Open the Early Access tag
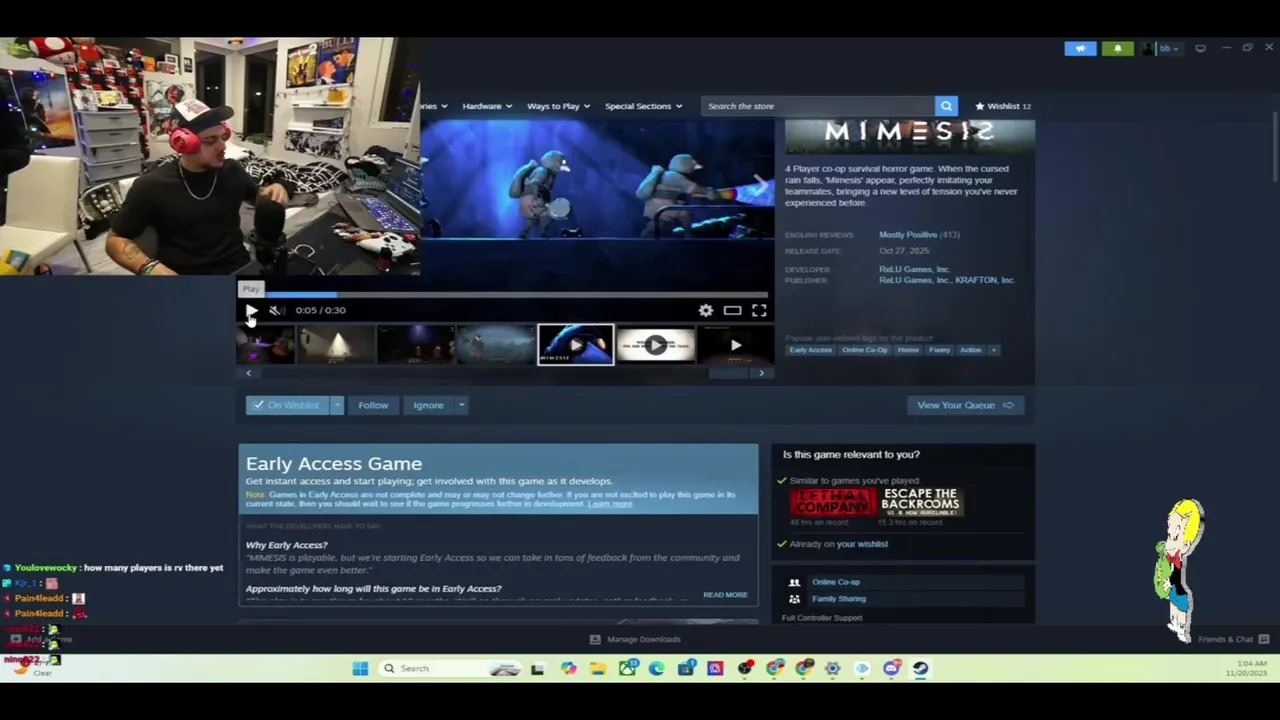This screenshot has width=1280, height=720. (810, 350)
